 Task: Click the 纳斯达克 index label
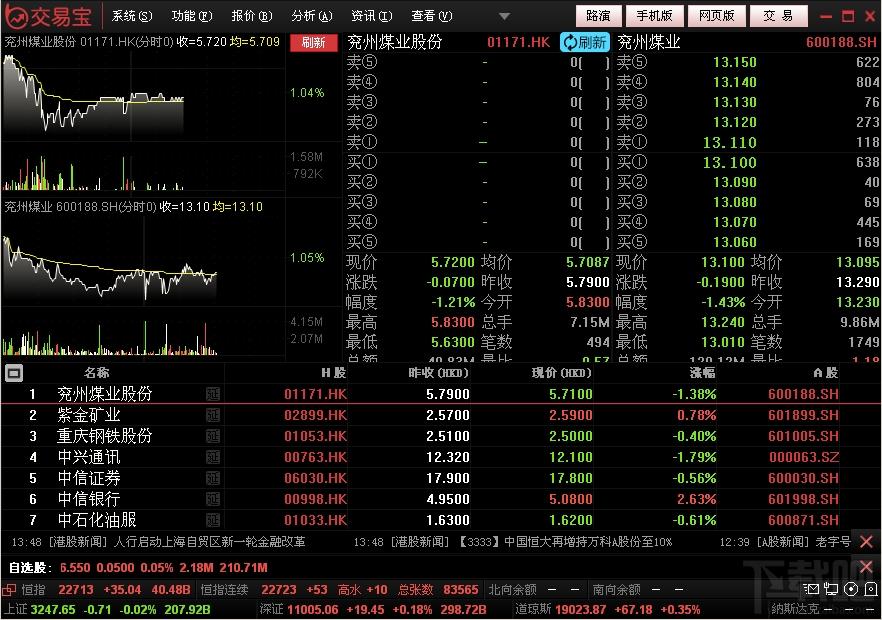pos(795,610)
